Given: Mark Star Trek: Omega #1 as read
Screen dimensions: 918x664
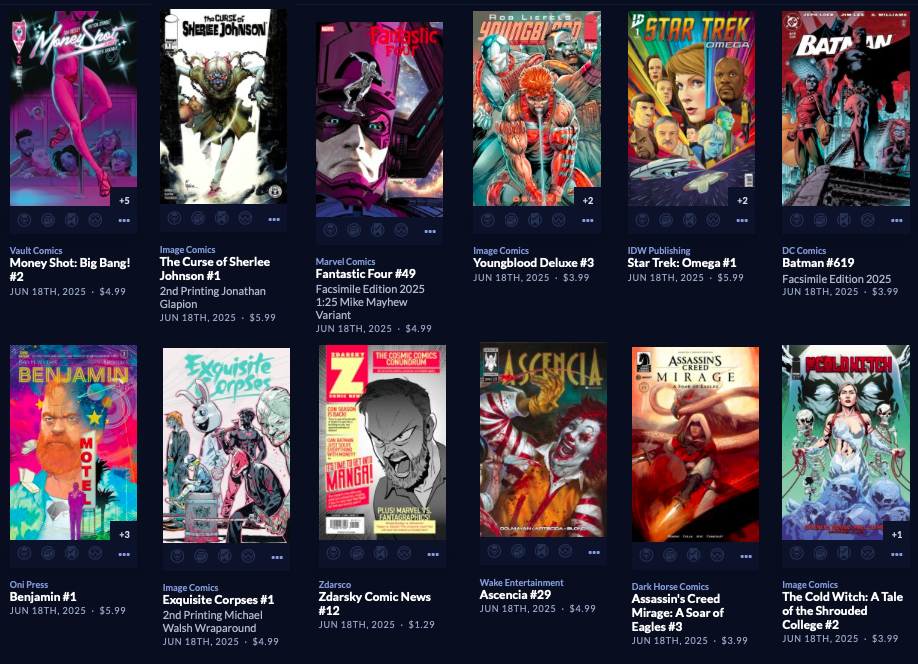Looking at the screenshot, I should (x=690, y=220).
